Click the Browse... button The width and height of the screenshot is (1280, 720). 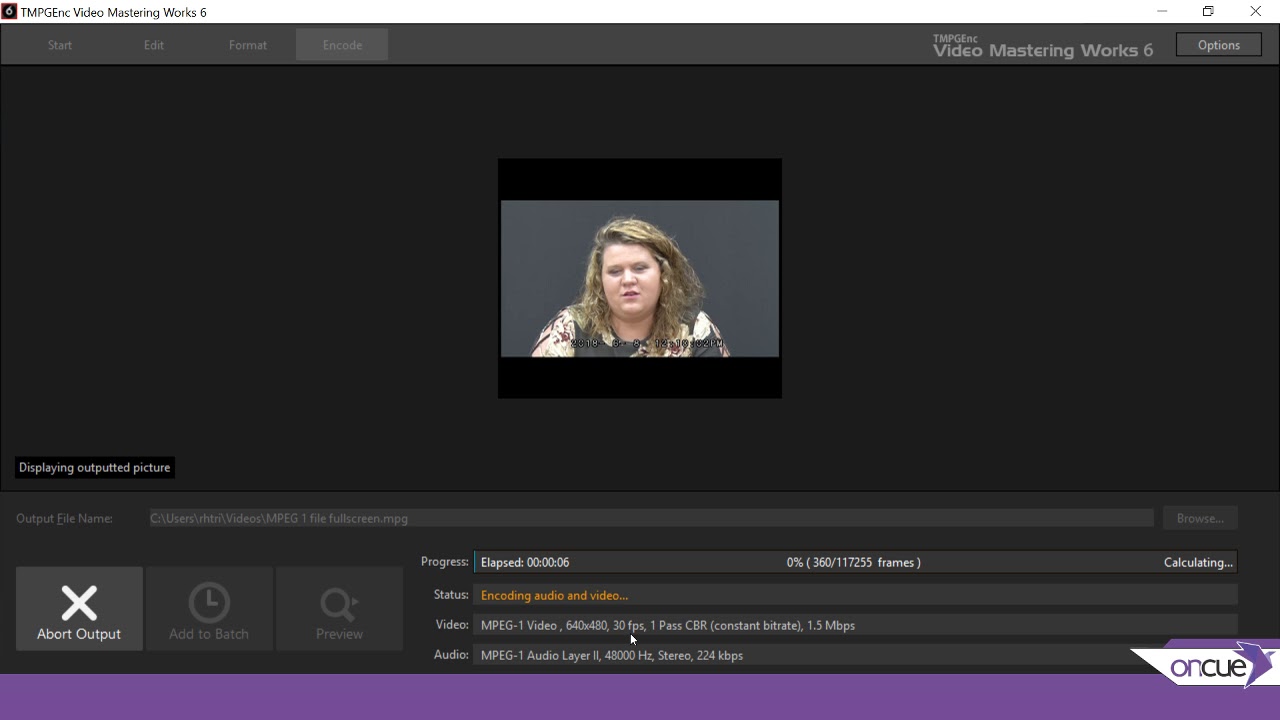[x=1200, y=518]
